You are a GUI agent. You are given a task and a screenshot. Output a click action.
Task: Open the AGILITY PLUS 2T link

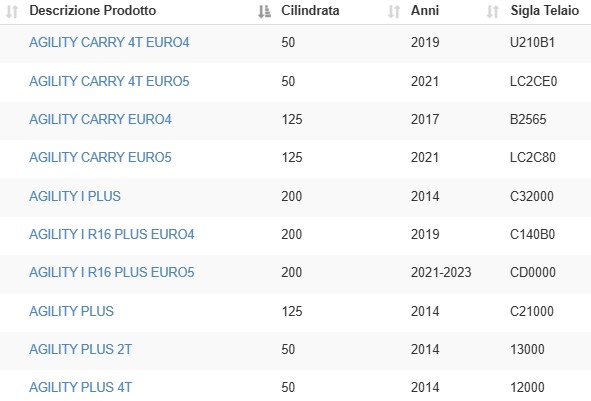80,349
